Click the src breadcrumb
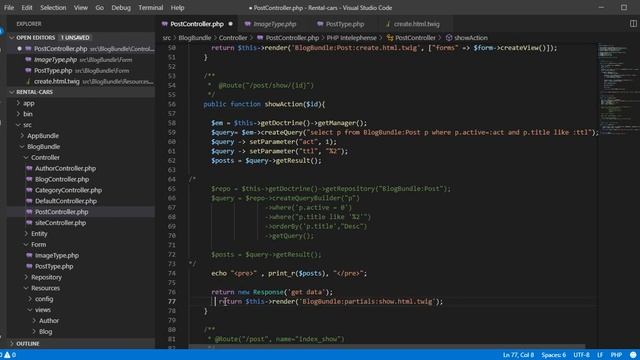640x360 pixels. pos(167,38)
